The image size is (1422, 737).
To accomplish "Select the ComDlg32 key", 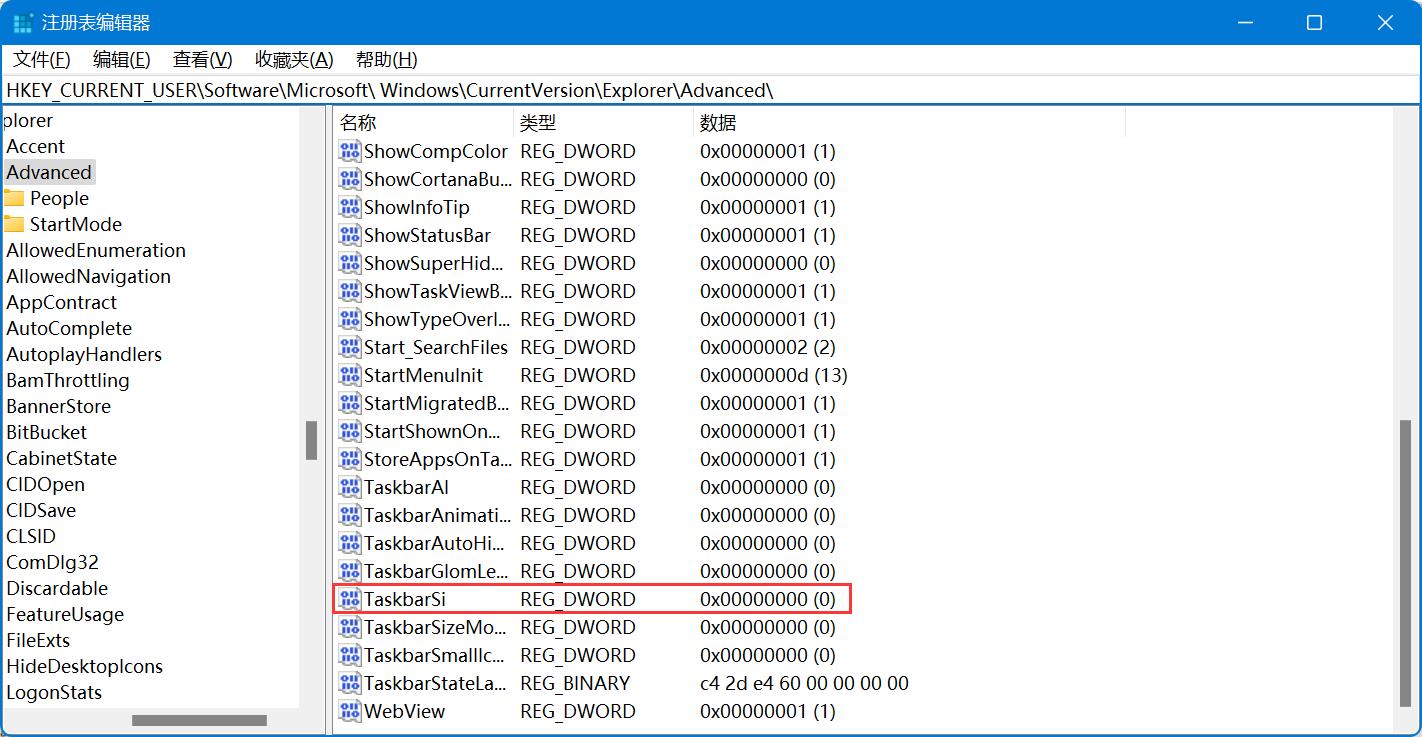I will tap(52, 562).
